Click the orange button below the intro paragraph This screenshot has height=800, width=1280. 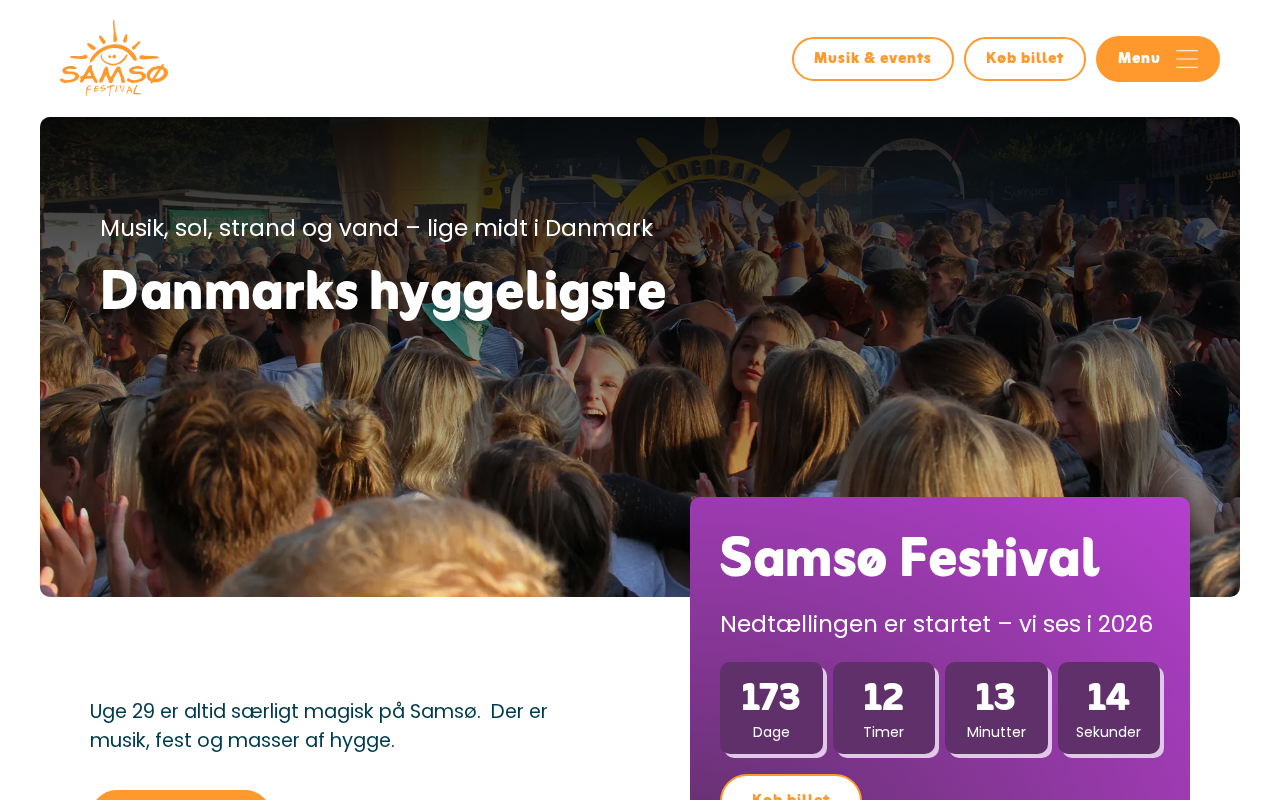tap(180, 794)
